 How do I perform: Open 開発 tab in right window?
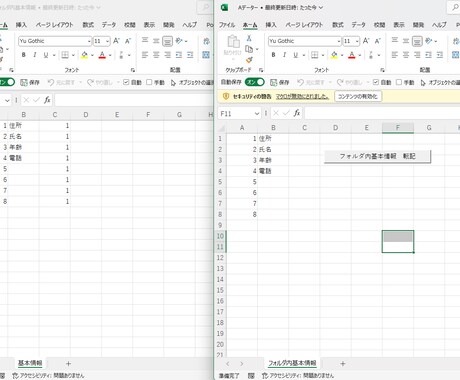[x=418, y=25]
